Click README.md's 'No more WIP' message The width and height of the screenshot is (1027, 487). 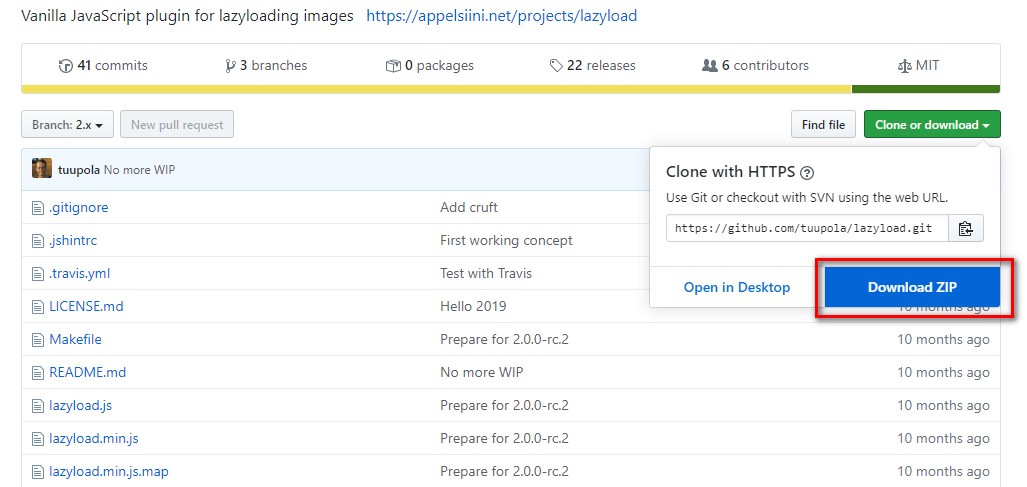pyautogui.click(x=481, y=372)
